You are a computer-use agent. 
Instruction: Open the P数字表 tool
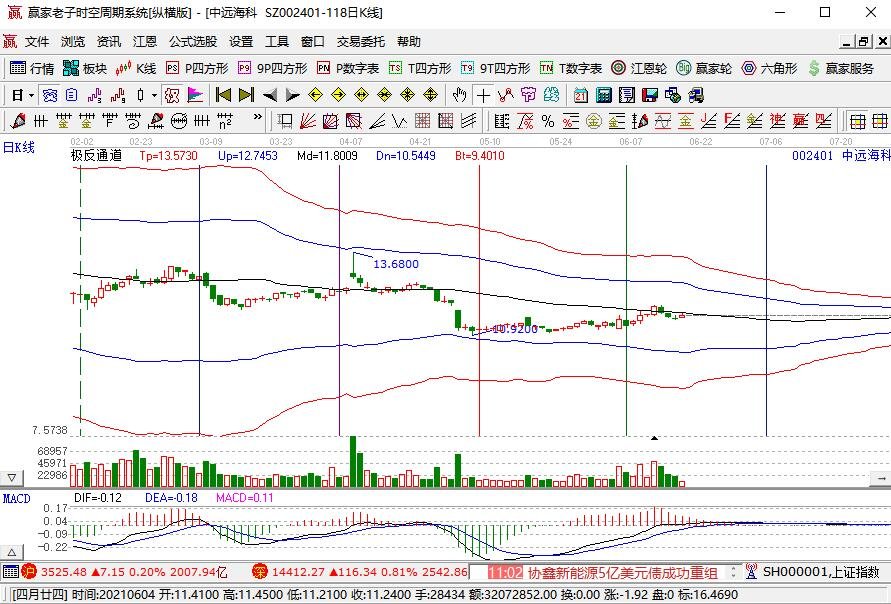[348, 68]
